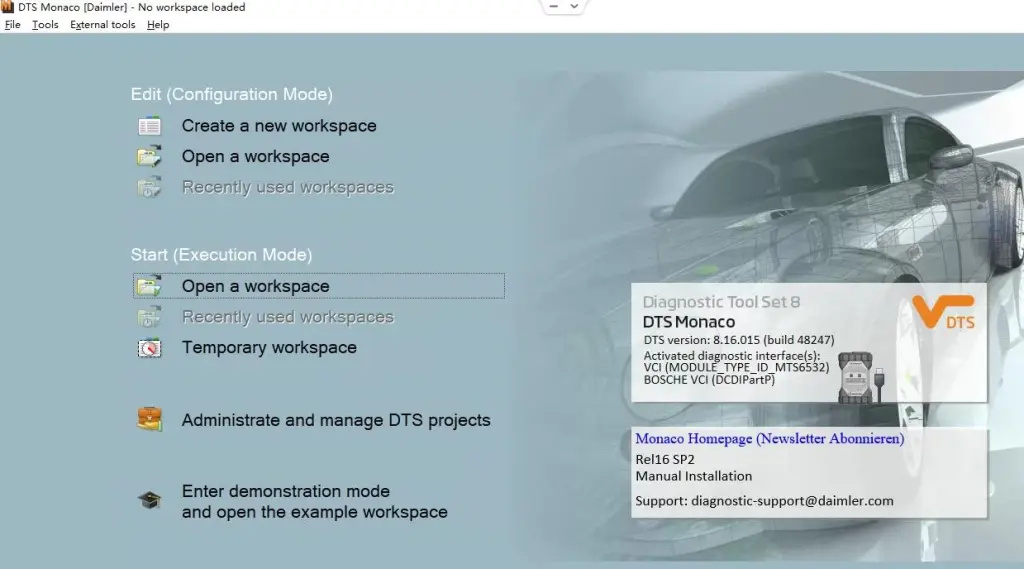The width and height of the screenshot is (1024, 569).
Task: Open the Help menu
Action: 158,25
